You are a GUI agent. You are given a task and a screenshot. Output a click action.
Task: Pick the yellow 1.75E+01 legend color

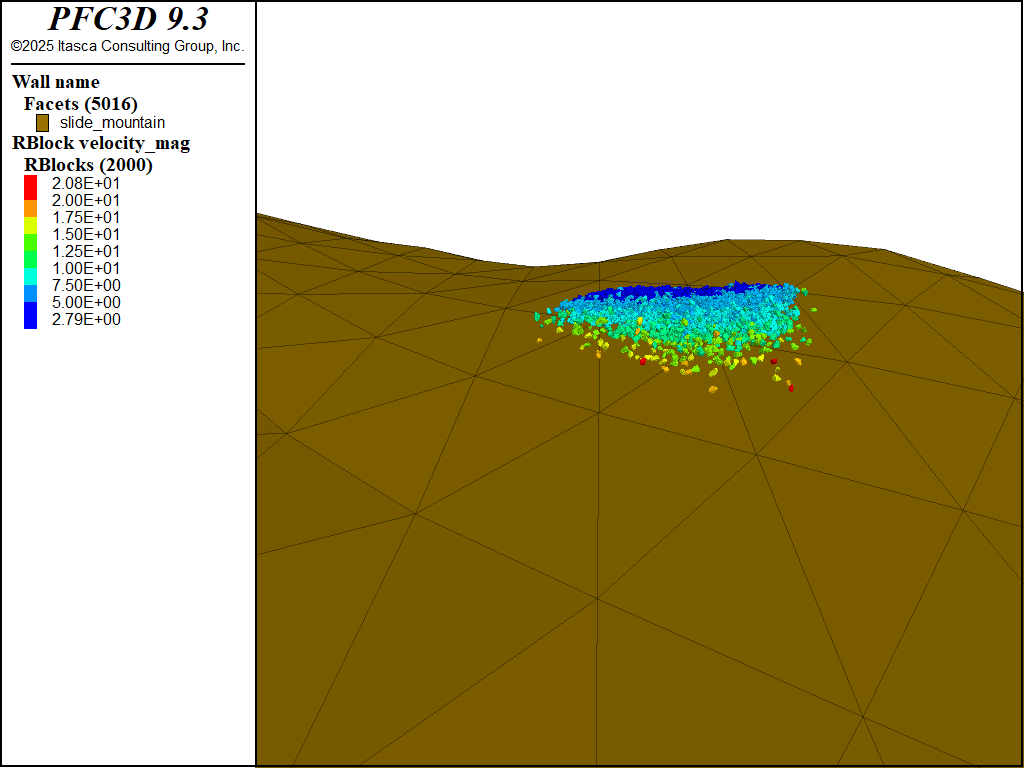(x=30, y=218)
